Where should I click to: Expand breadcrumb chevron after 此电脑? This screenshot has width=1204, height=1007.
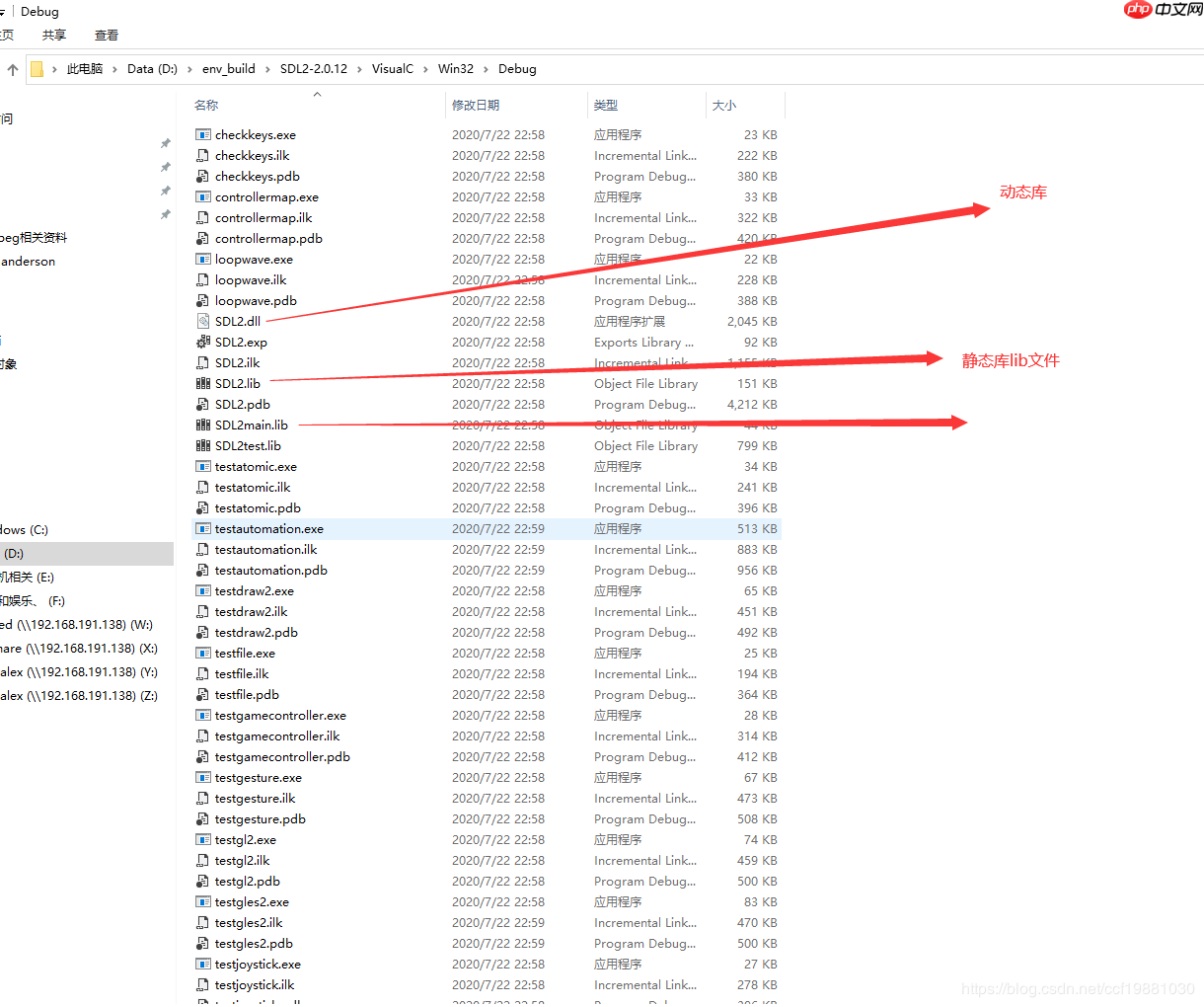(x=114, y=69)
